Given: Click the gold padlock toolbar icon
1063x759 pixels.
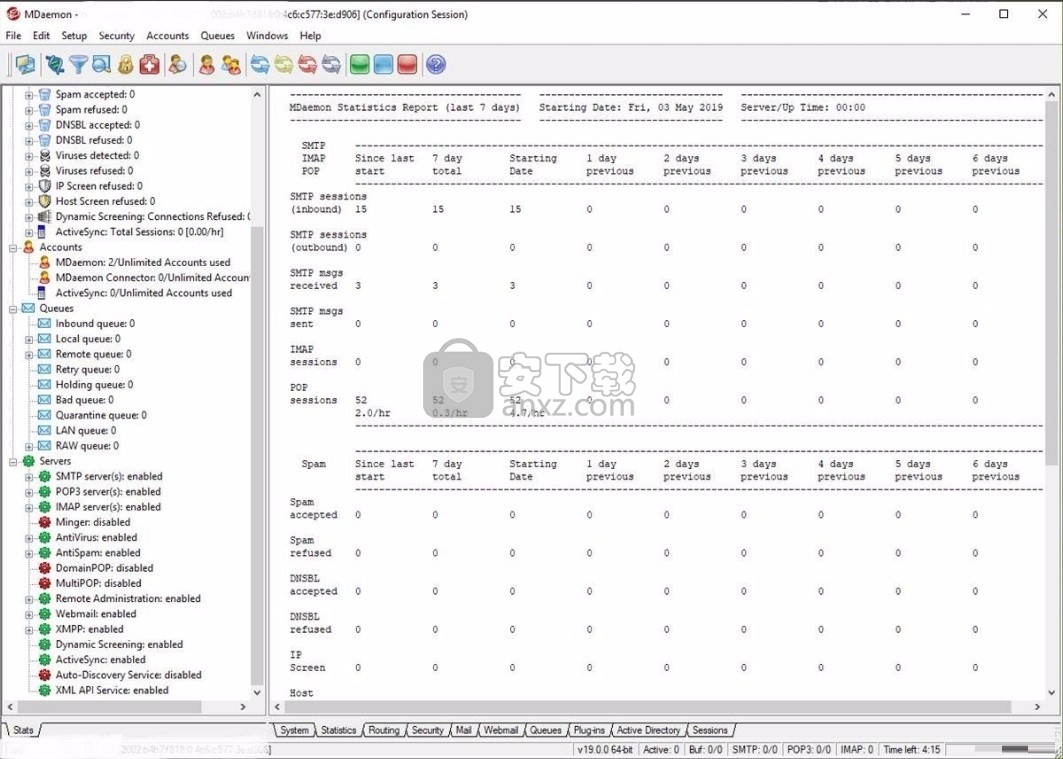Looking at the screenshot, I should click(x=125, y=64).
